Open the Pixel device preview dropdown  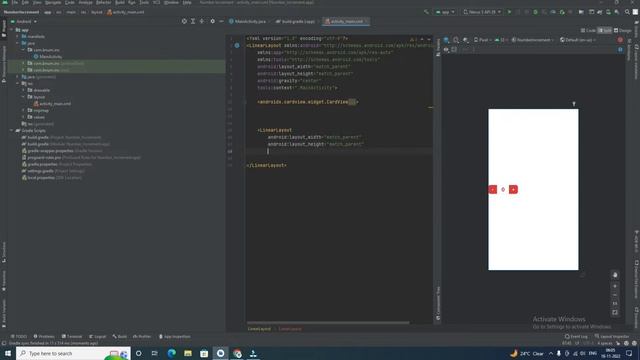tap(482, 40)
